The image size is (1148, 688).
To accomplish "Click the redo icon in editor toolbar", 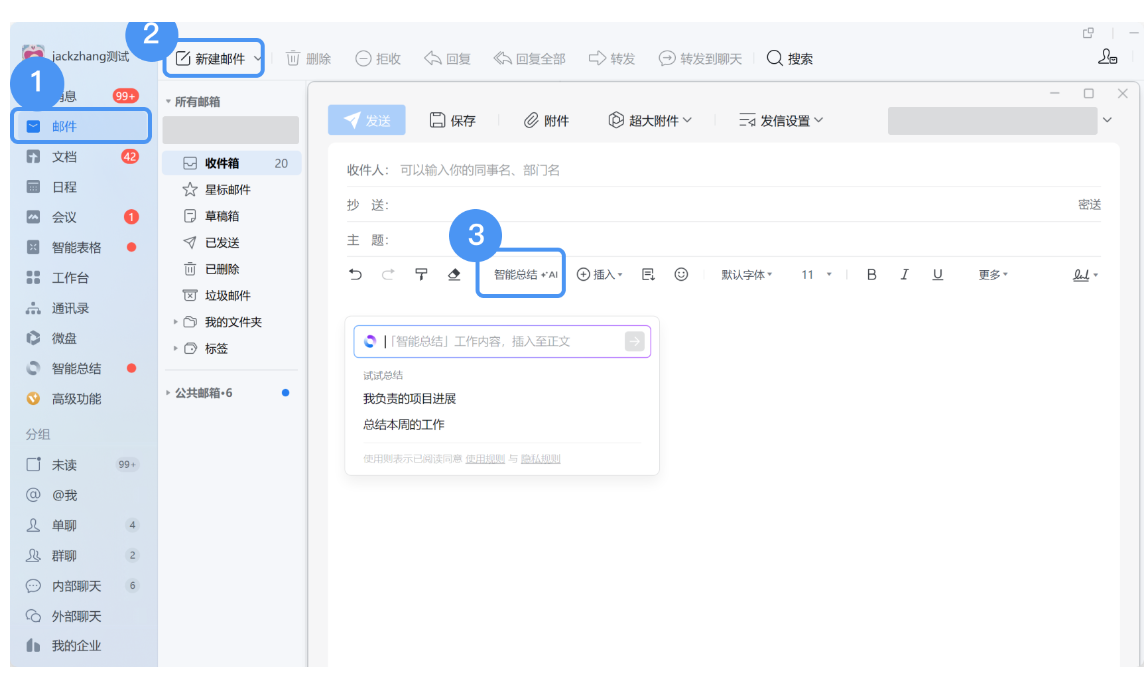I will [x=388, y=274].
